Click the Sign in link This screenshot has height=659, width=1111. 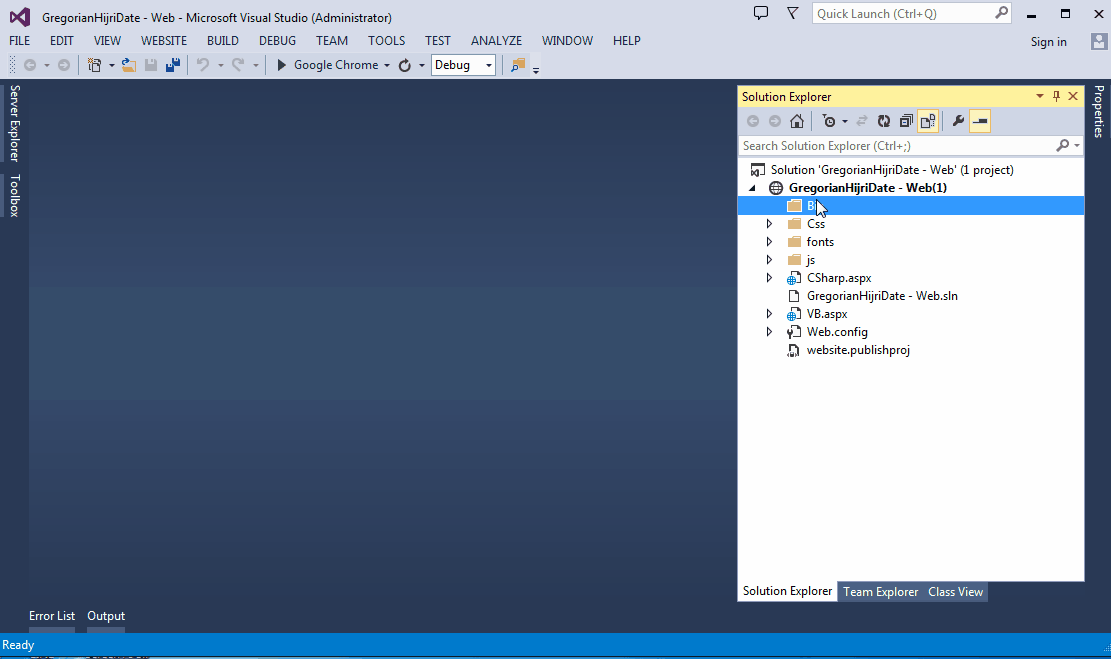pos(1049,42)
